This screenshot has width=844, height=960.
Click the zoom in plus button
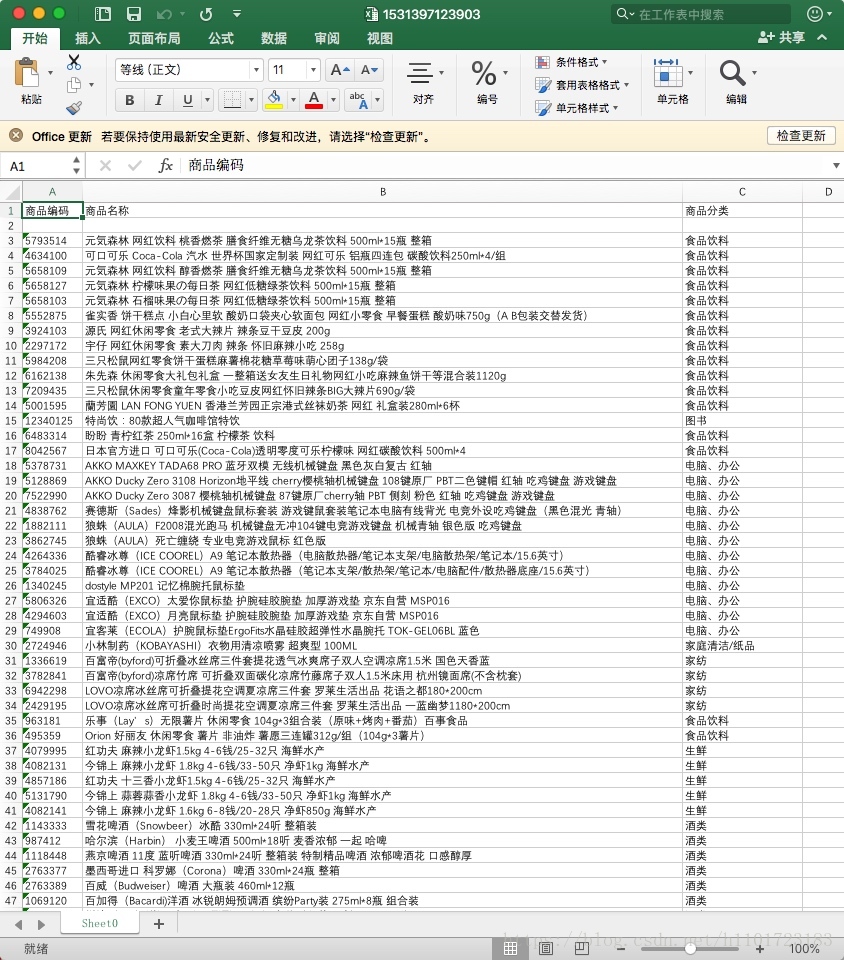(x=760, y=948)
